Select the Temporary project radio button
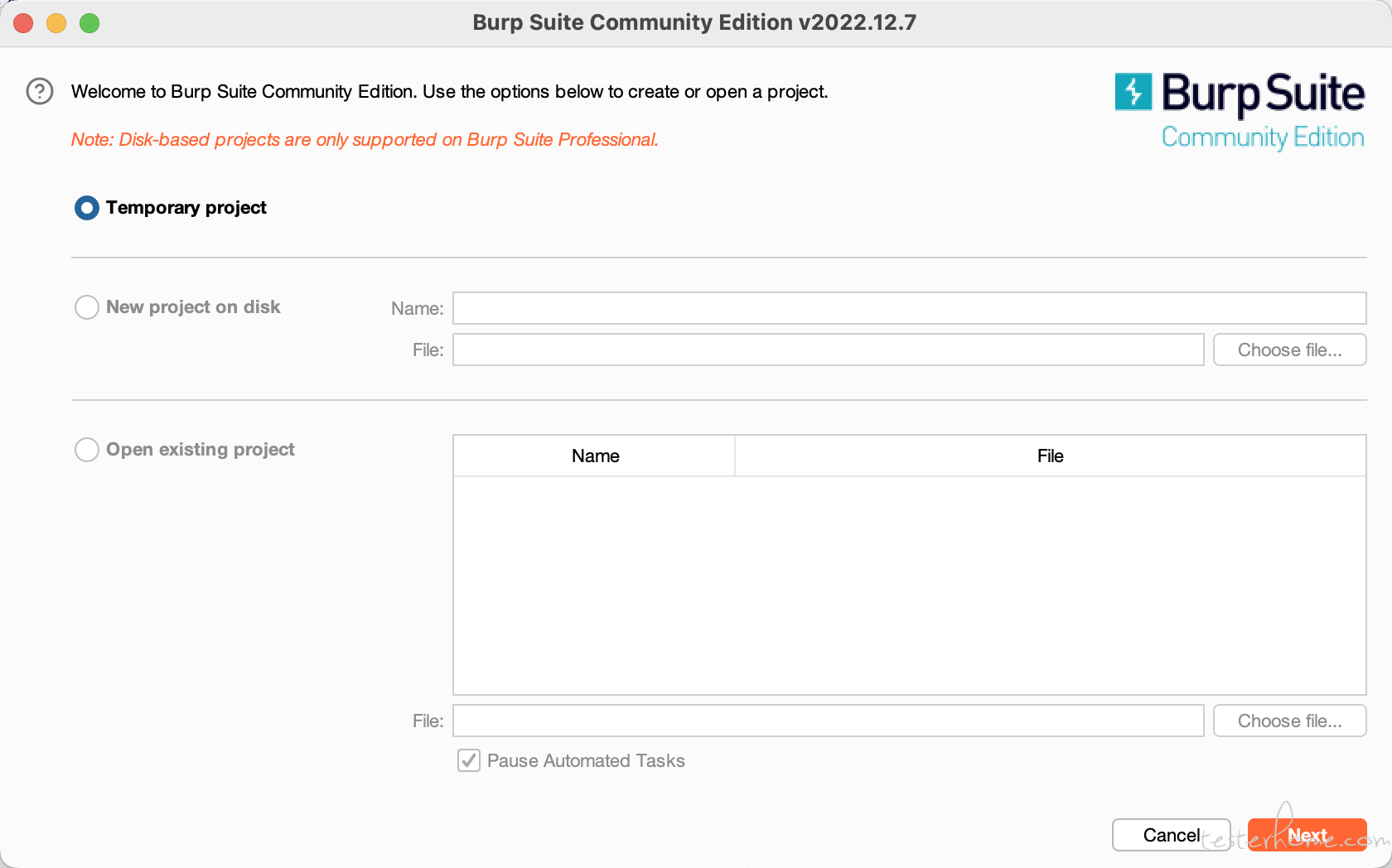Image resolution: width=1392 pixels, height=868 pixels. 87,208
